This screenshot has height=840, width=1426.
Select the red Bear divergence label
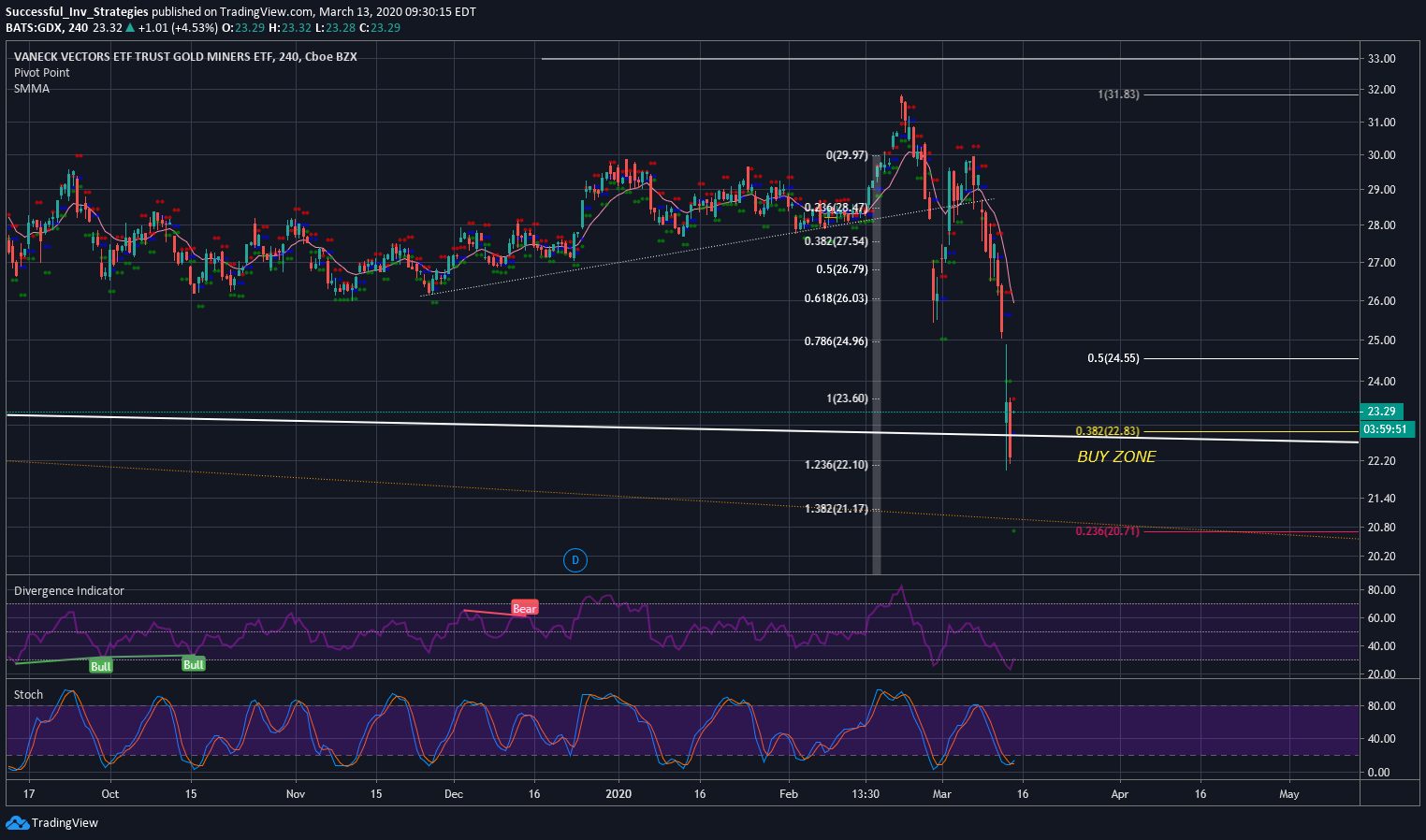point(524,608)
